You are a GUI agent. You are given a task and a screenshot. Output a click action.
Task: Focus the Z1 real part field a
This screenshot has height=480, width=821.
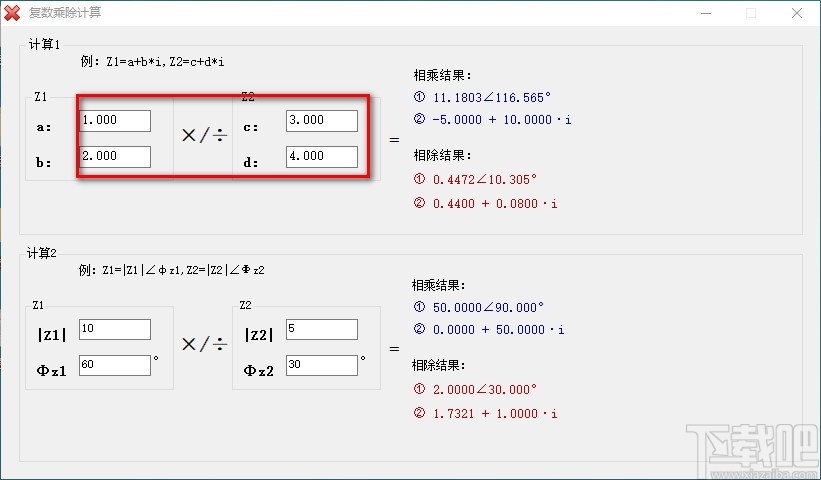[115, 120]
